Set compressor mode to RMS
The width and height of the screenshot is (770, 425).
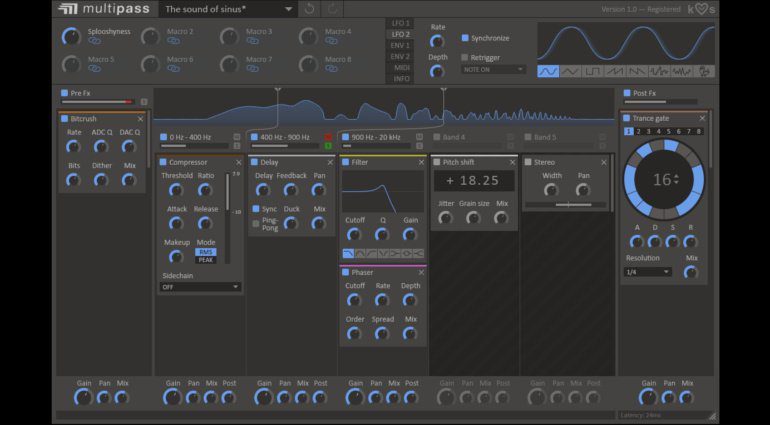pyautogui.click(x=206, y=252)
